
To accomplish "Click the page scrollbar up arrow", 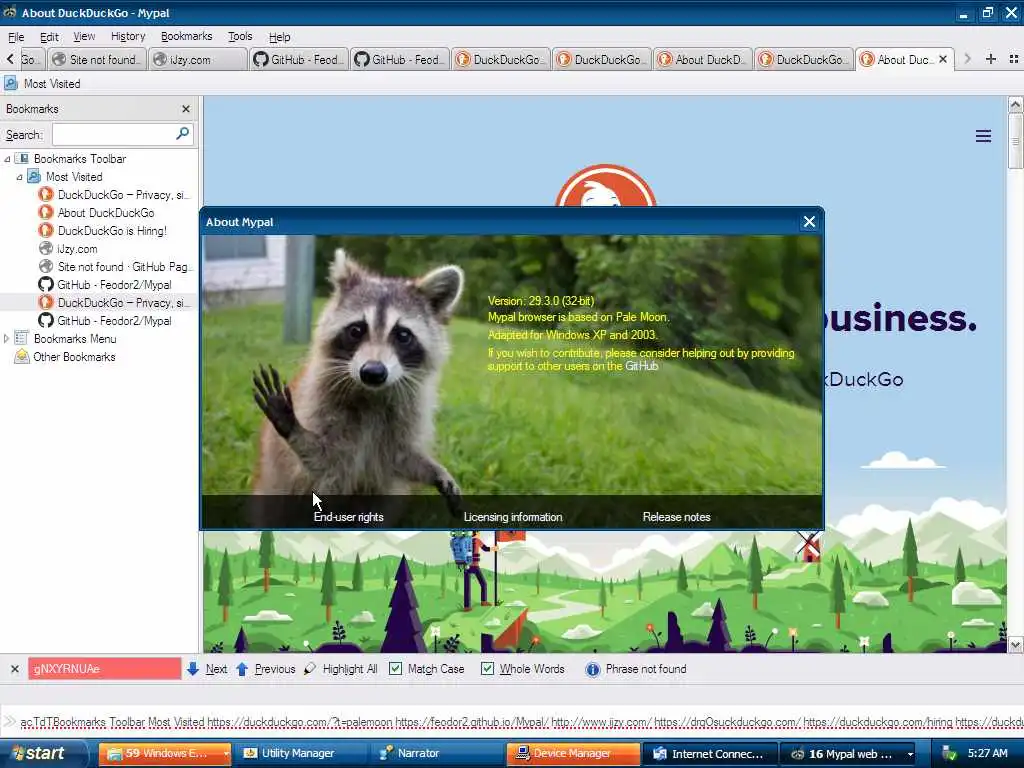I will [x=1015, y=104].
